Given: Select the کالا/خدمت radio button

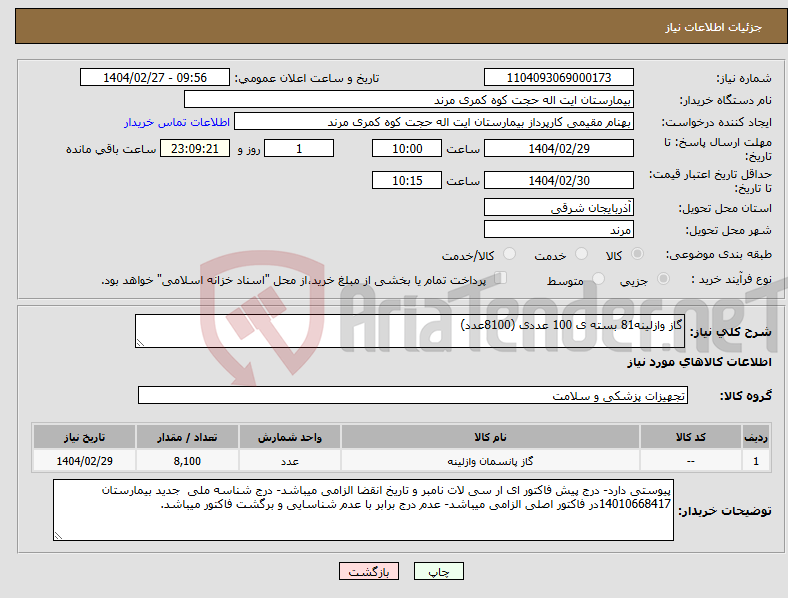Looking at the screenshot, I should tap(510, 254).
